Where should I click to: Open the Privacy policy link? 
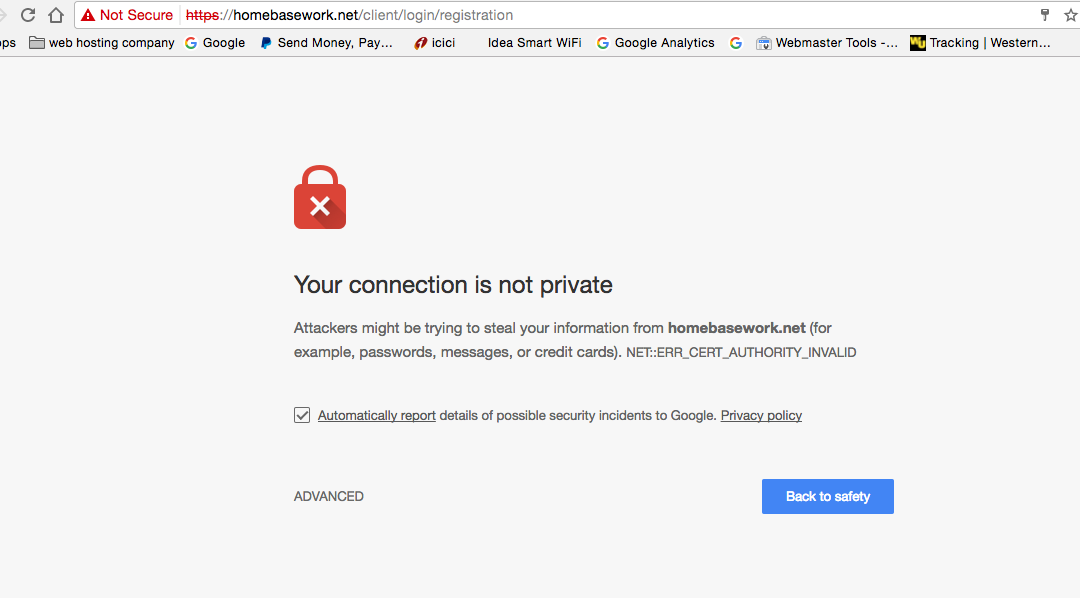[x=761, y=415]
